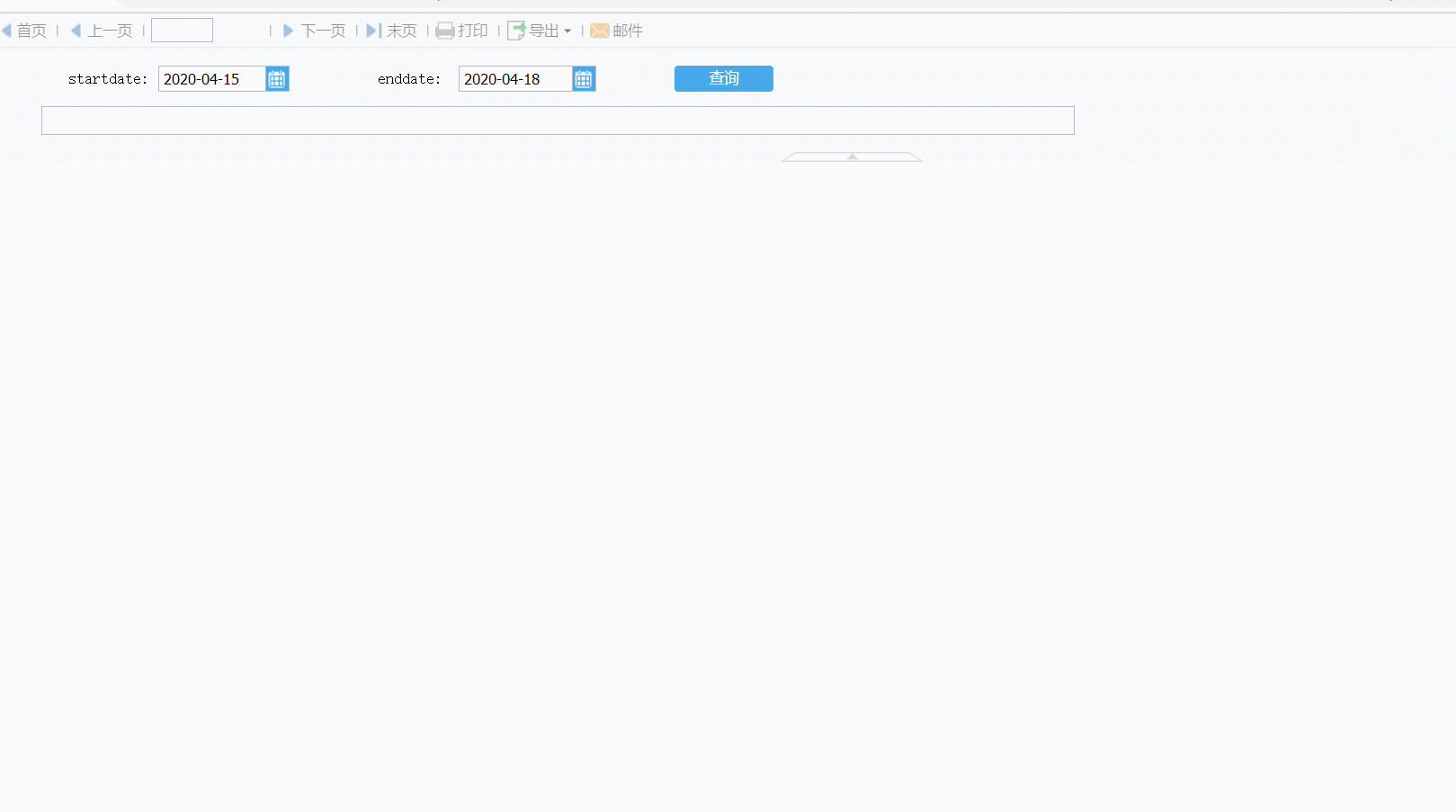The width and height of the screenshot is (1456, 812).
Task: Open the export (导出) dropdown
Action: click(540, 31)
